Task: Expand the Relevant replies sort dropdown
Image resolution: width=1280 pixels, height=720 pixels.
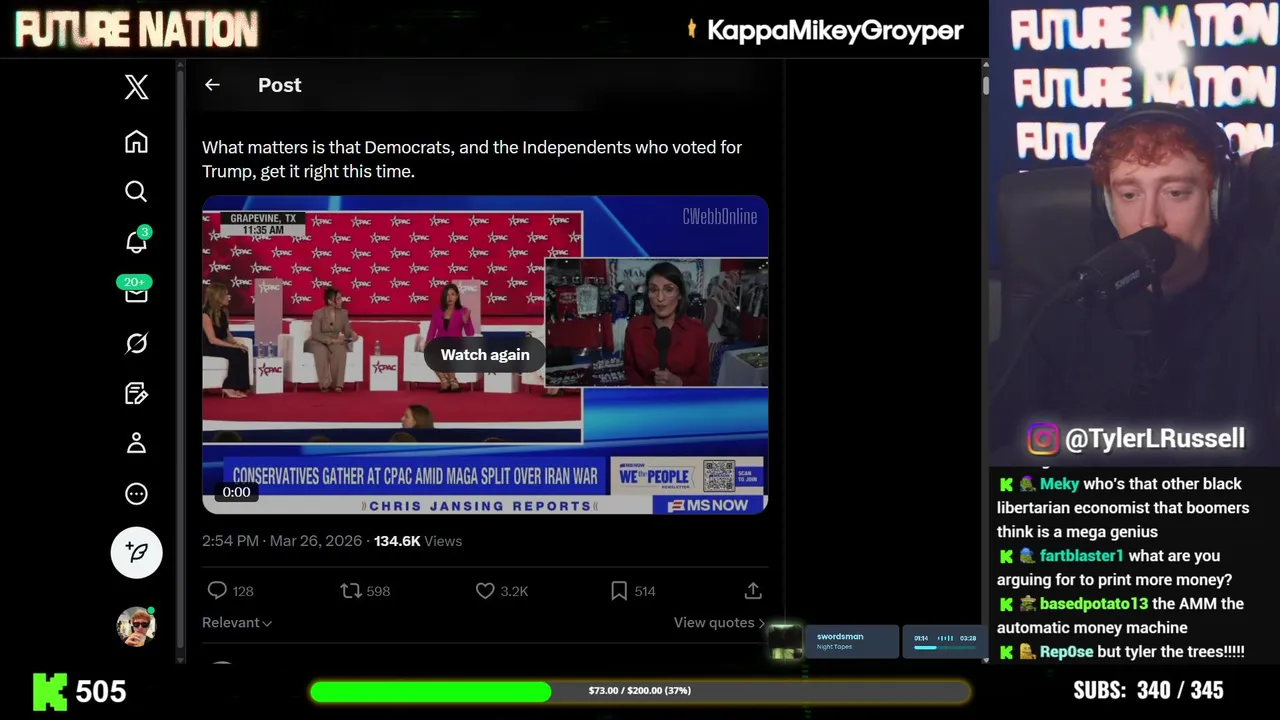Action: click(x=237, y=622)
